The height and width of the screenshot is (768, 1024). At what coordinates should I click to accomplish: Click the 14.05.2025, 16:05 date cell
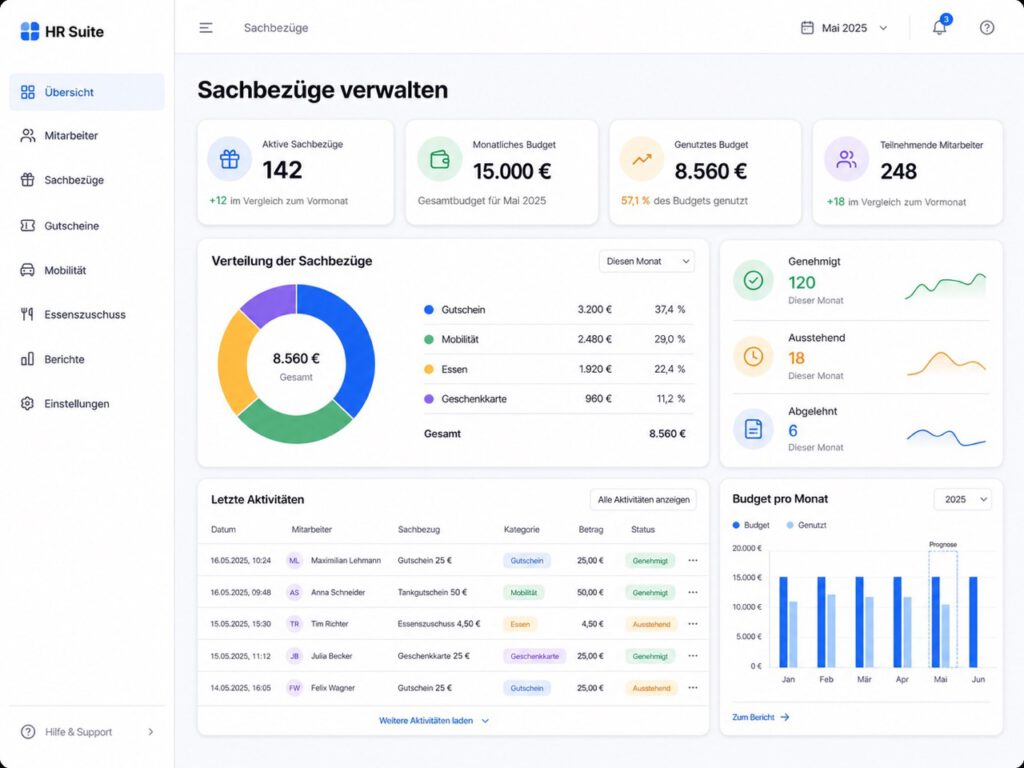tap(240, 688)
